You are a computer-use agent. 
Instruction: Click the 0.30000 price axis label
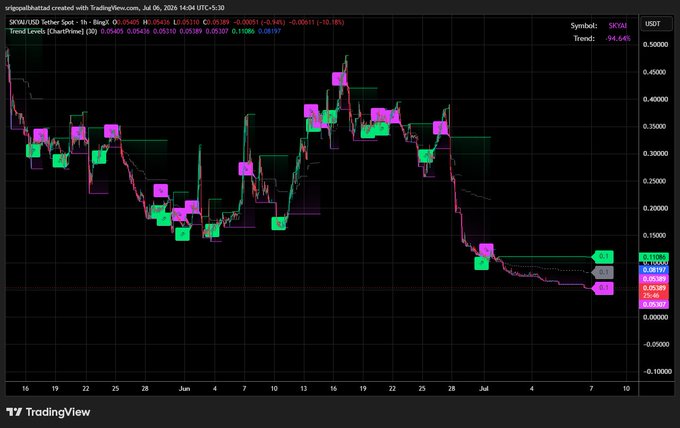click(x=655, y=154)
